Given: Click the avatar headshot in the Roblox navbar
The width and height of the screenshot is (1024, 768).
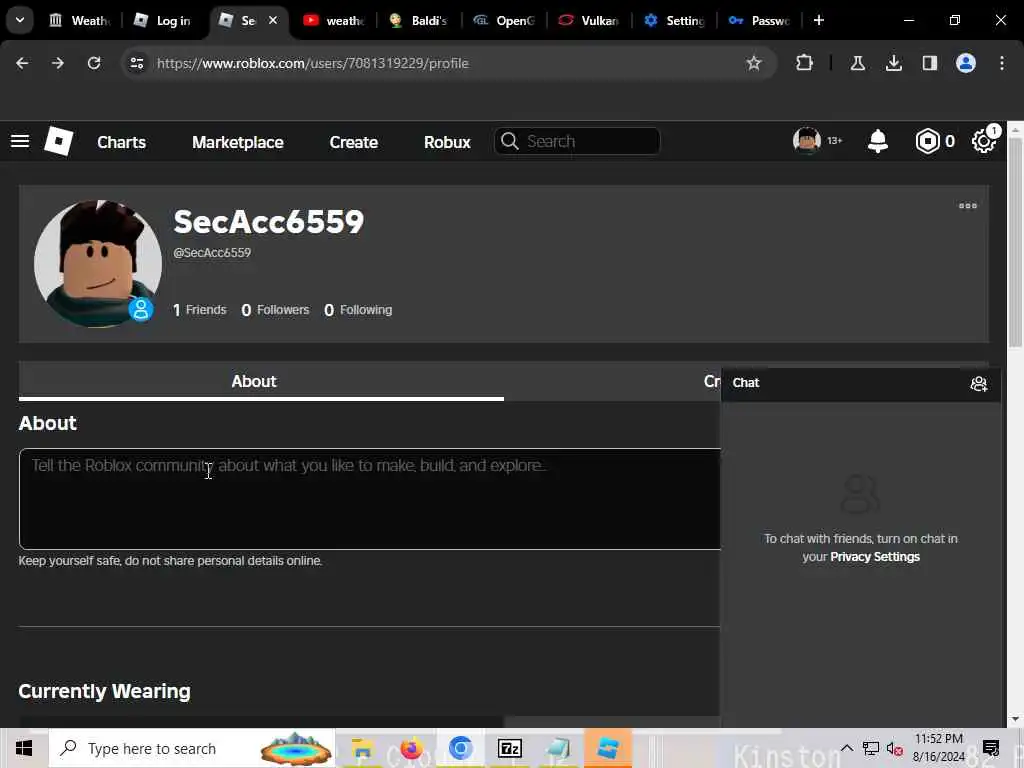Looking at the screenshot, I should pyautogui.click(x=807, y=140).
